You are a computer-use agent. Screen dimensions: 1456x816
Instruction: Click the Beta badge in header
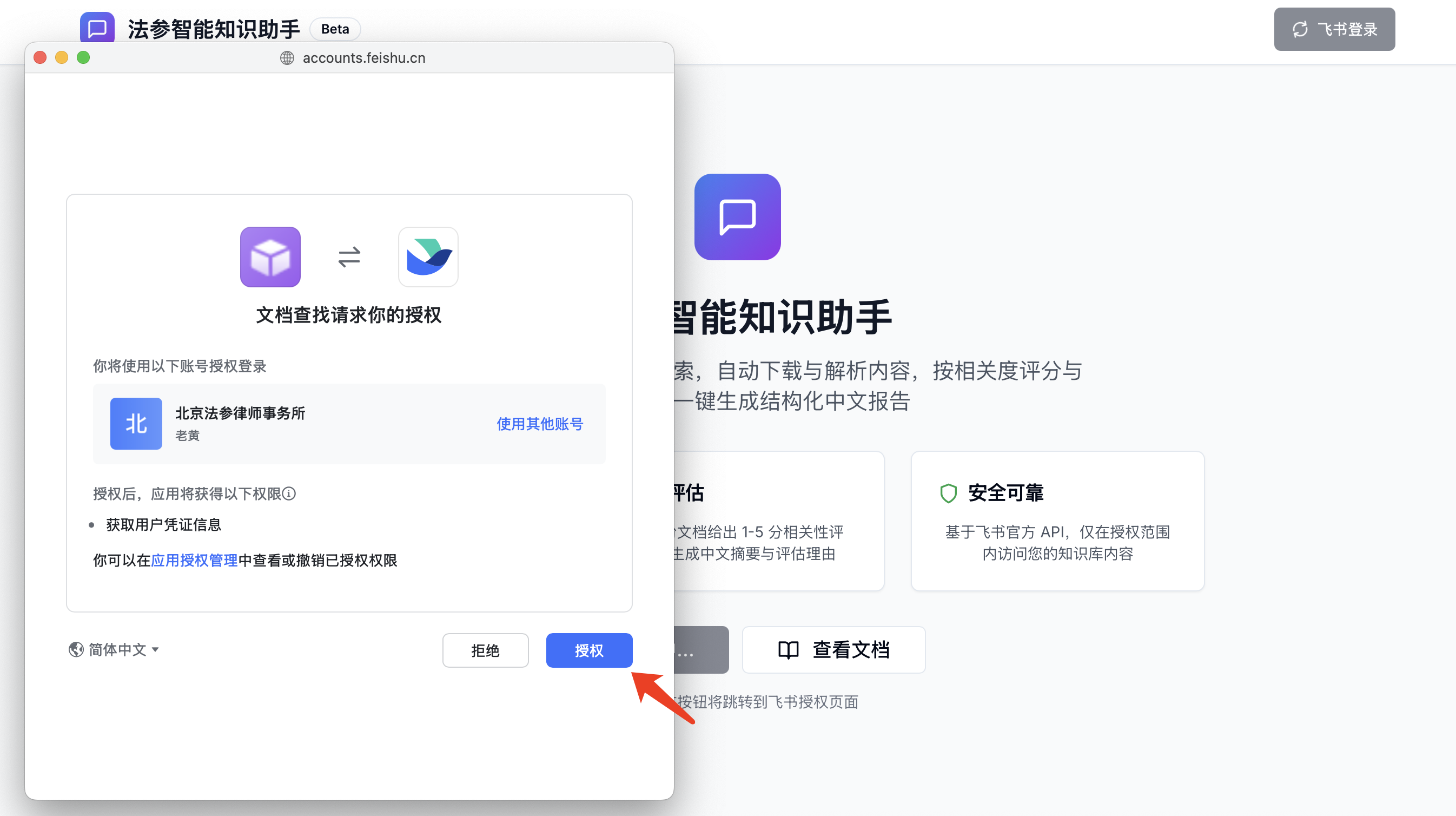[x=335, y=29]
